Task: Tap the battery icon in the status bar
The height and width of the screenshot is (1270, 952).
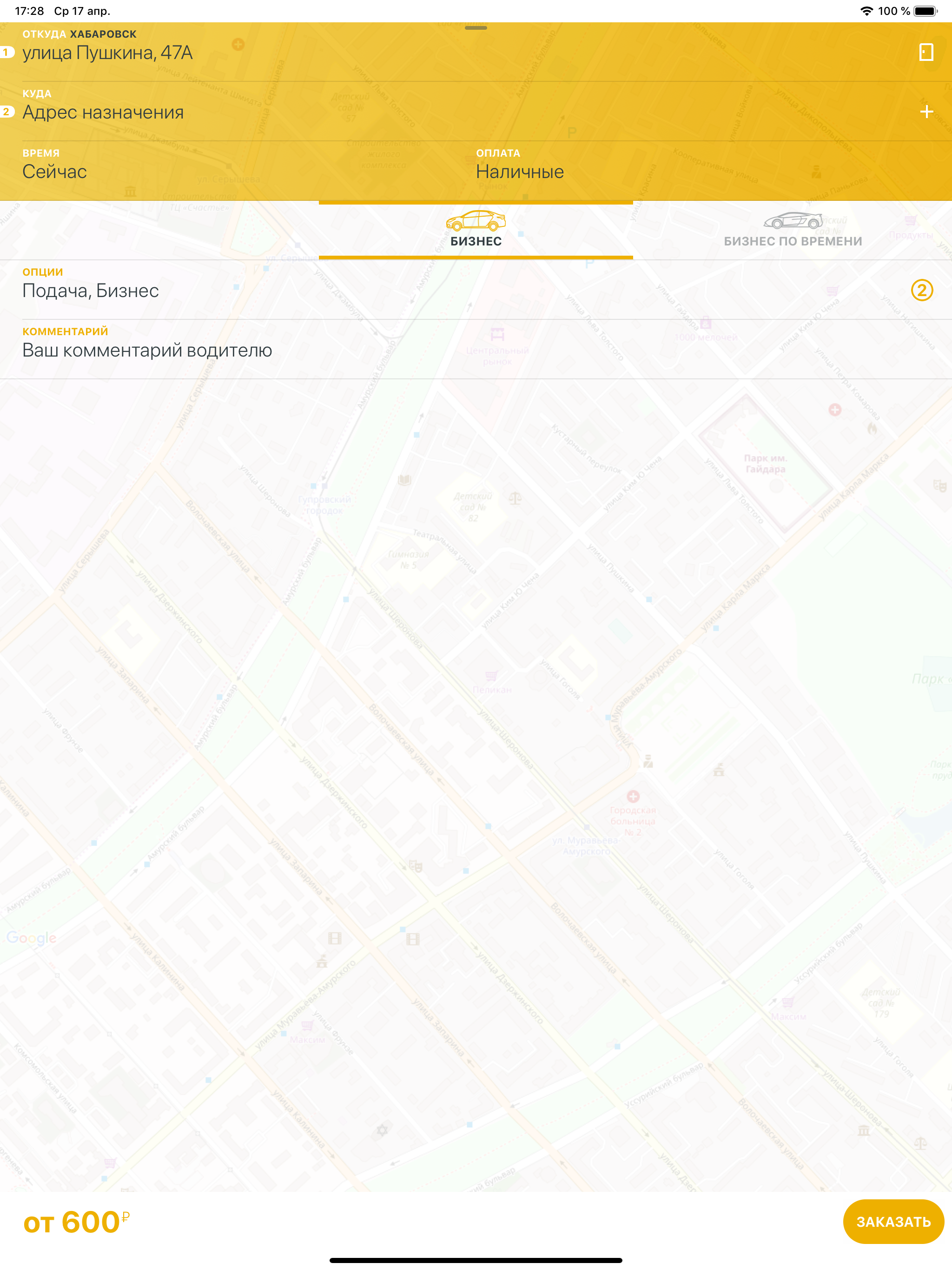Action: coord(926,11)
